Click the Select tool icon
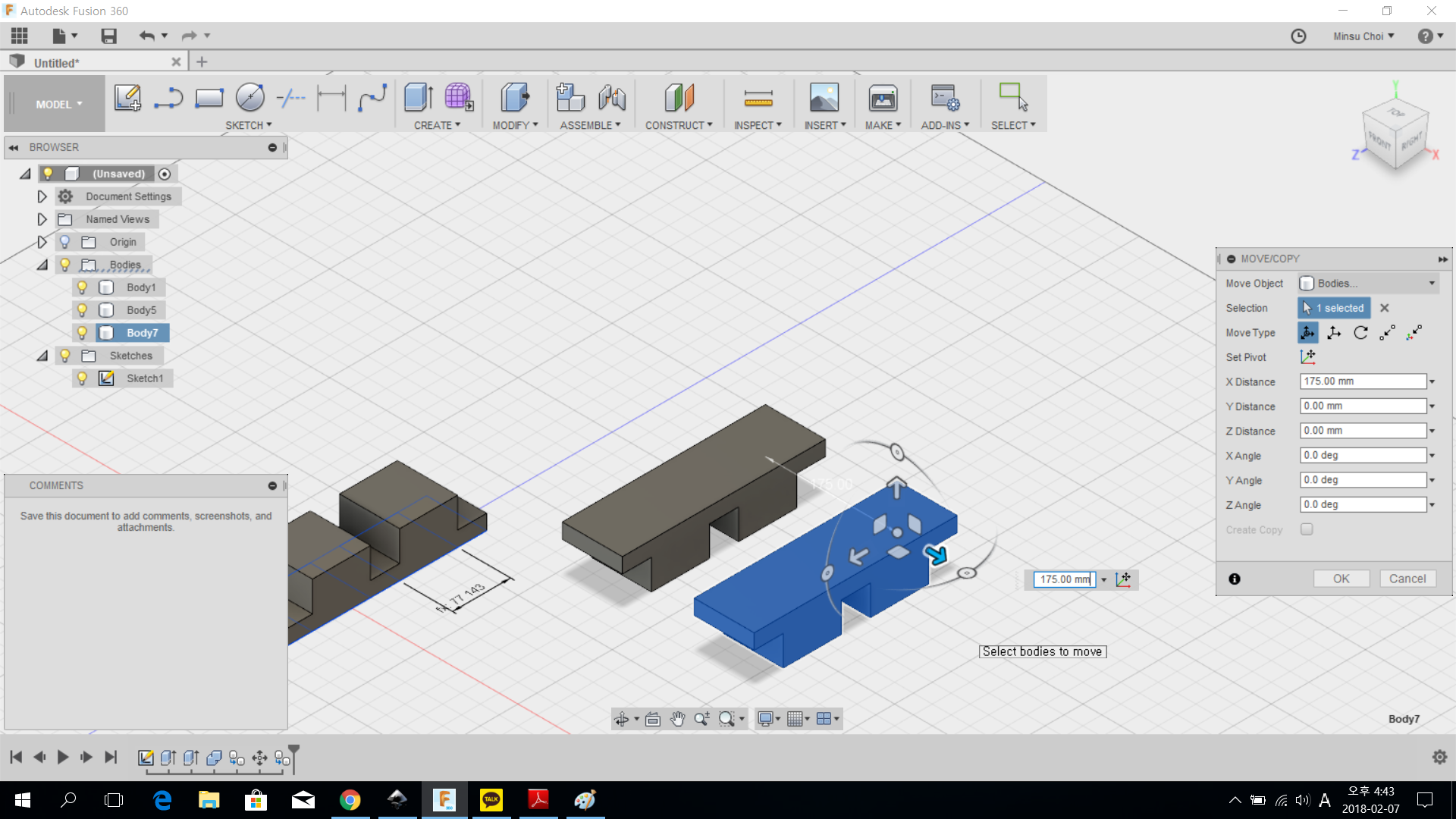 pyautogui.click(x=1014, y=98)
